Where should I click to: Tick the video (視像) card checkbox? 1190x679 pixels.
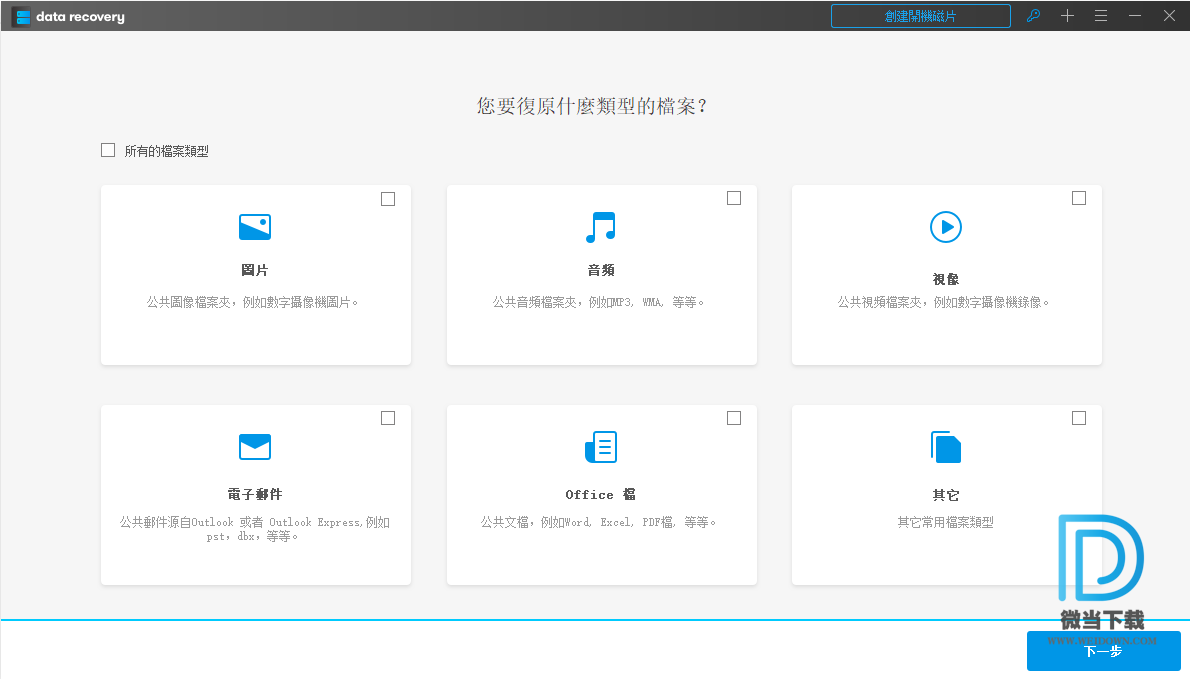1079,198
